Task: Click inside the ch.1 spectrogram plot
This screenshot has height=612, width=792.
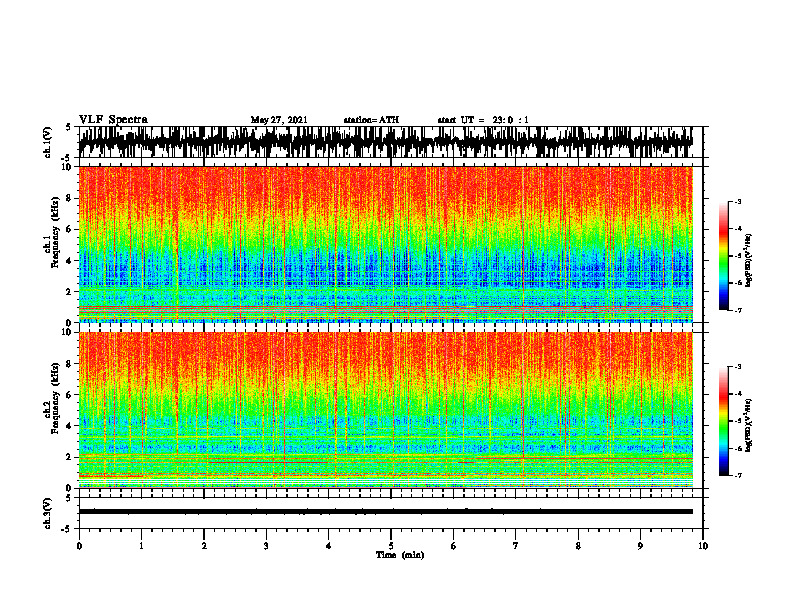Action: point(385,244)
